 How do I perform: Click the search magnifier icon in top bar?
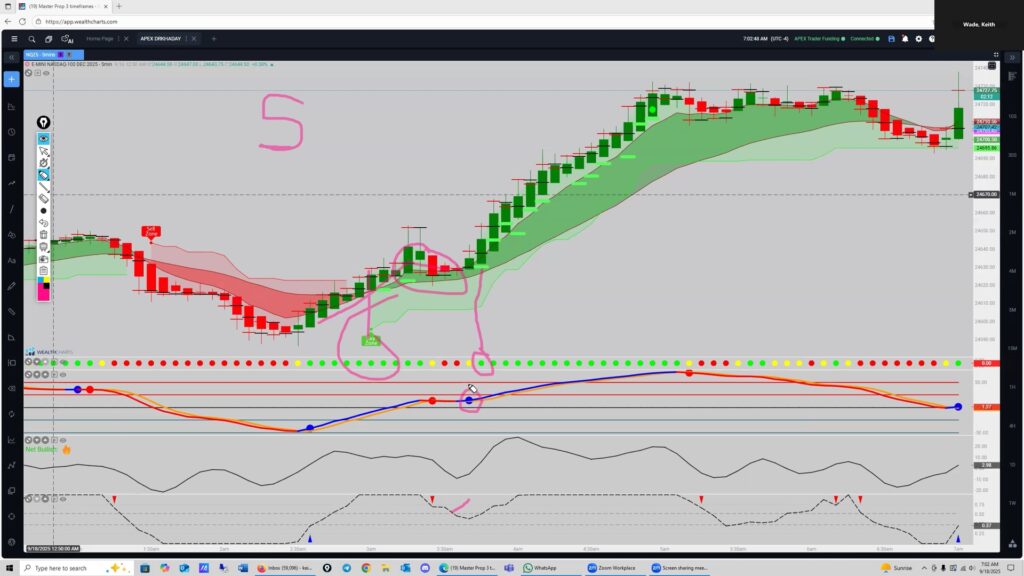(32, 39)
